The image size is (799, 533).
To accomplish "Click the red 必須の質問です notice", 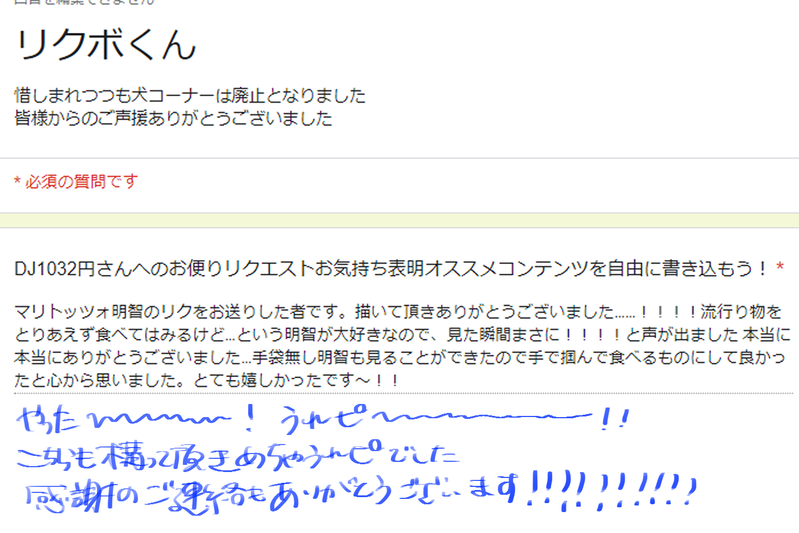I will coord(82,181).
